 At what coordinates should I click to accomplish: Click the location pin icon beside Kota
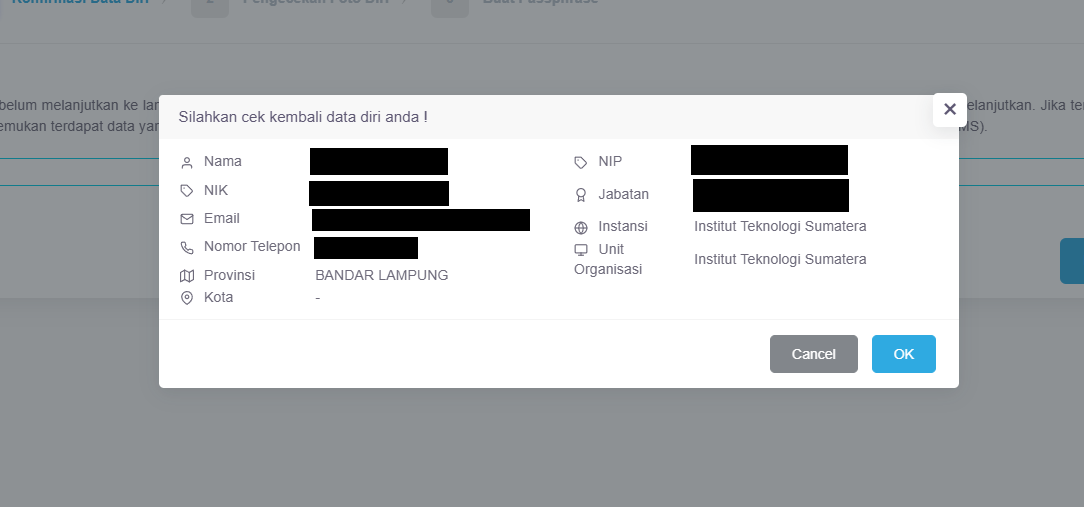coord(187,298)
